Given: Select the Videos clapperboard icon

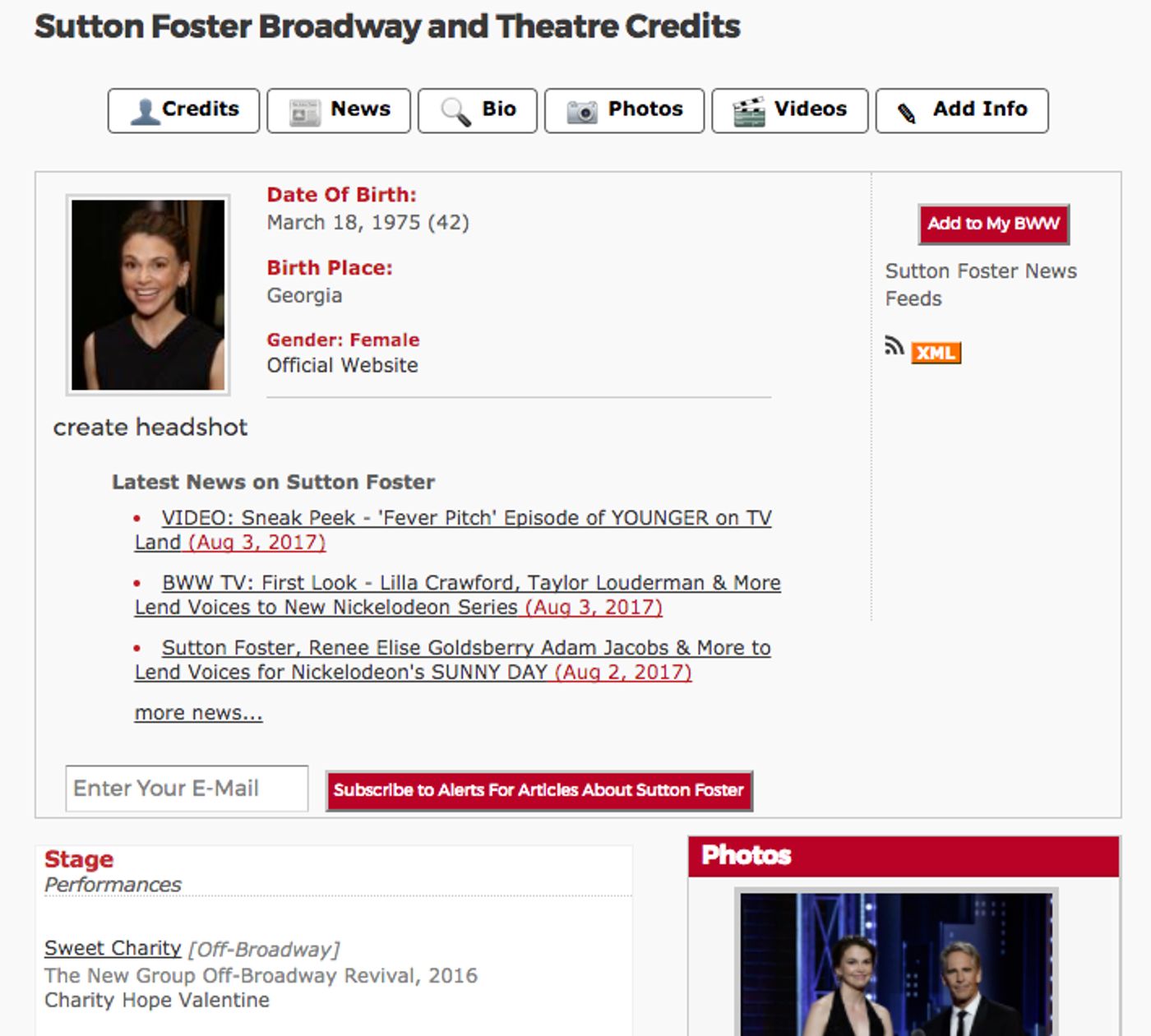Looking at the screenshot, I should 750,109.
